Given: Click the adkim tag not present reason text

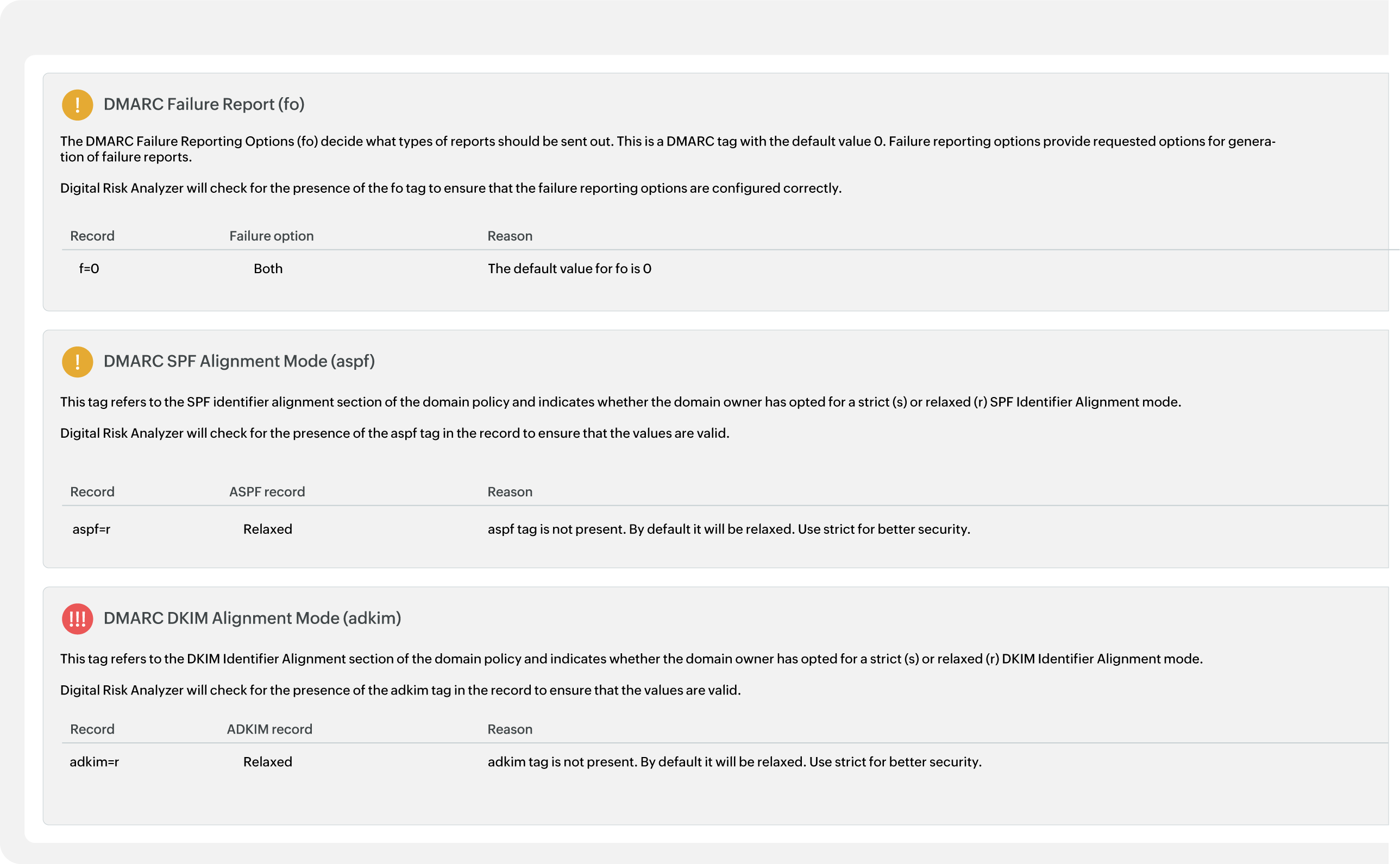Looking at the screenshot, I should click(734, 762).
